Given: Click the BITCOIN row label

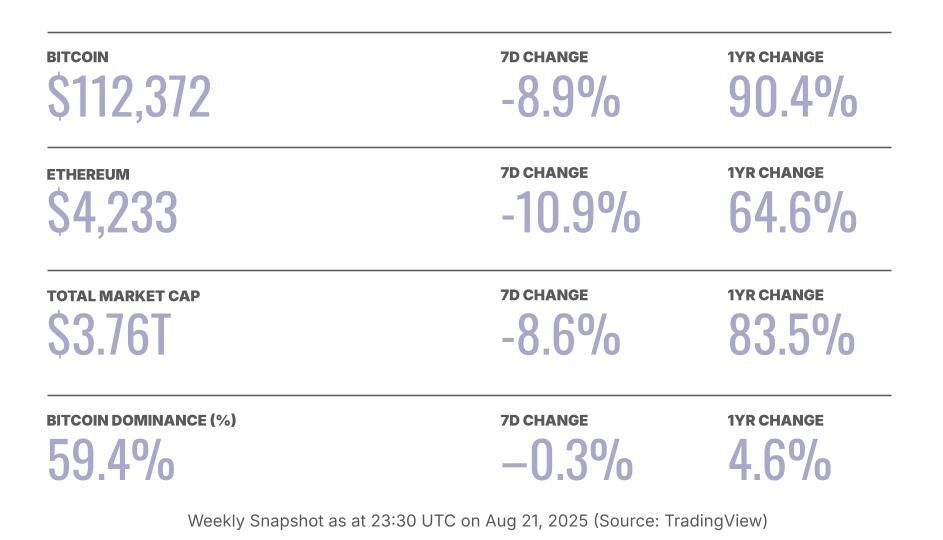Looking at the screenshot, I should click(x=77, y=57).
